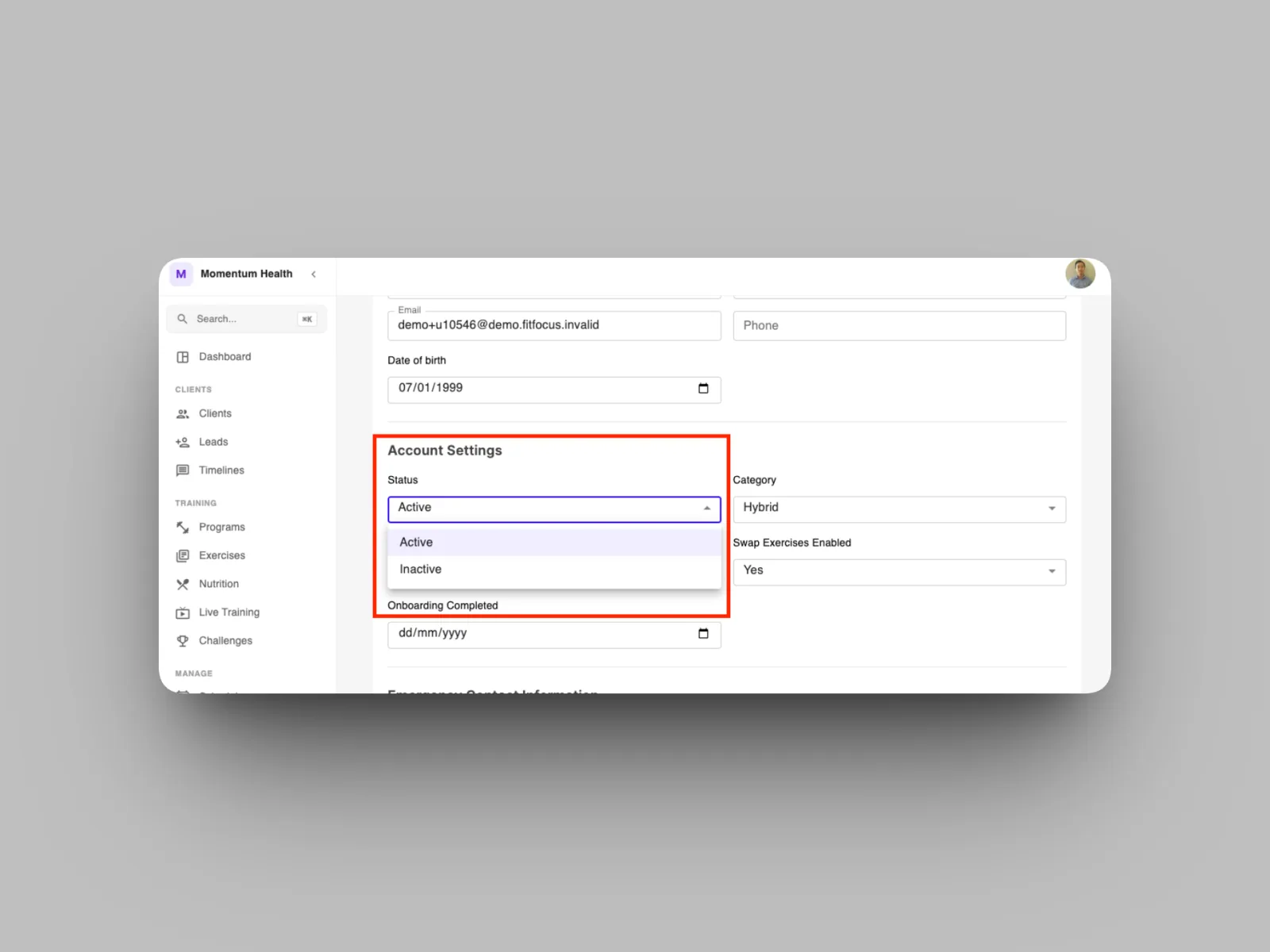Go to Dashboard
Screen dimensions: 1270x952
[225, 357]
